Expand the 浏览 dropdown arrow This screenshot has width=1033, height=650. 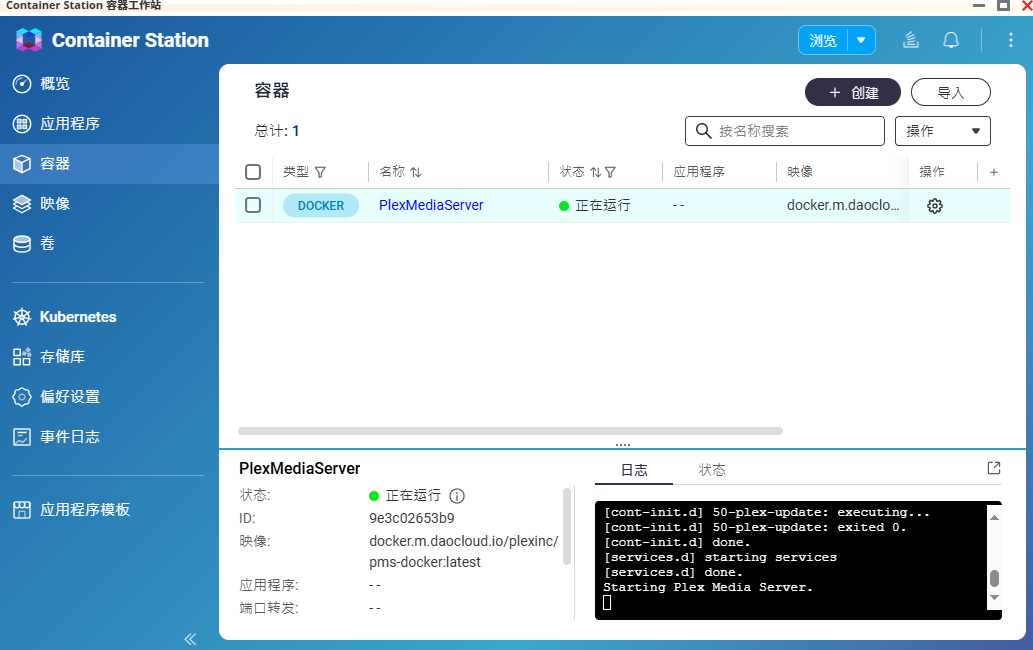tap(861, 41)
